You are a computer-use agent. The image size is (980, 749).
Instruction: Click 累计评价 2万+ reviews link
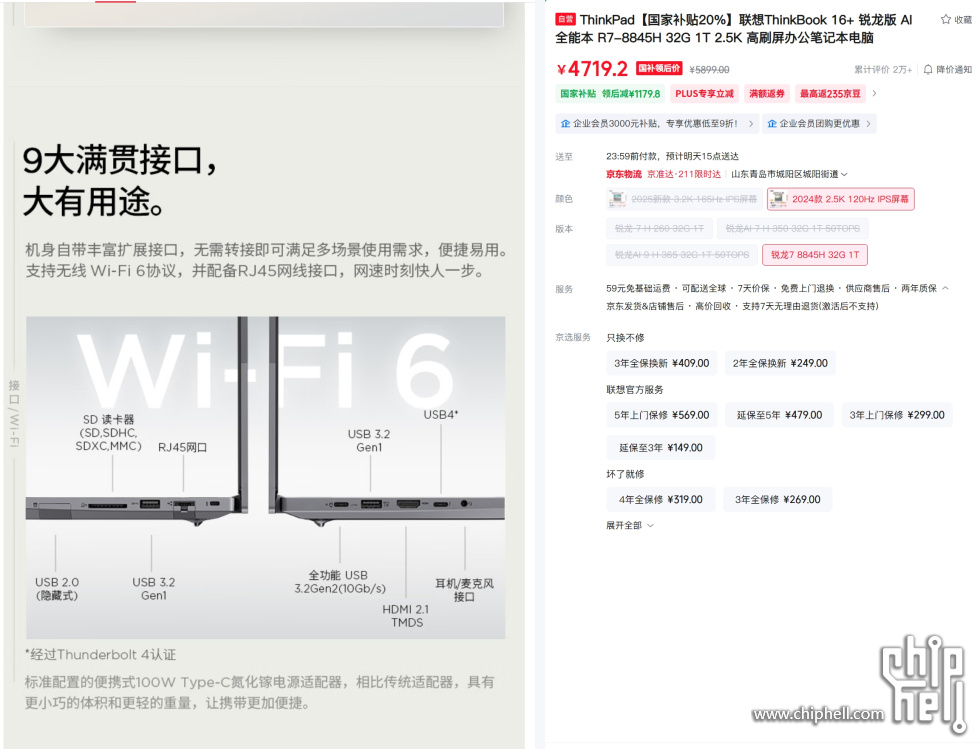883,69
